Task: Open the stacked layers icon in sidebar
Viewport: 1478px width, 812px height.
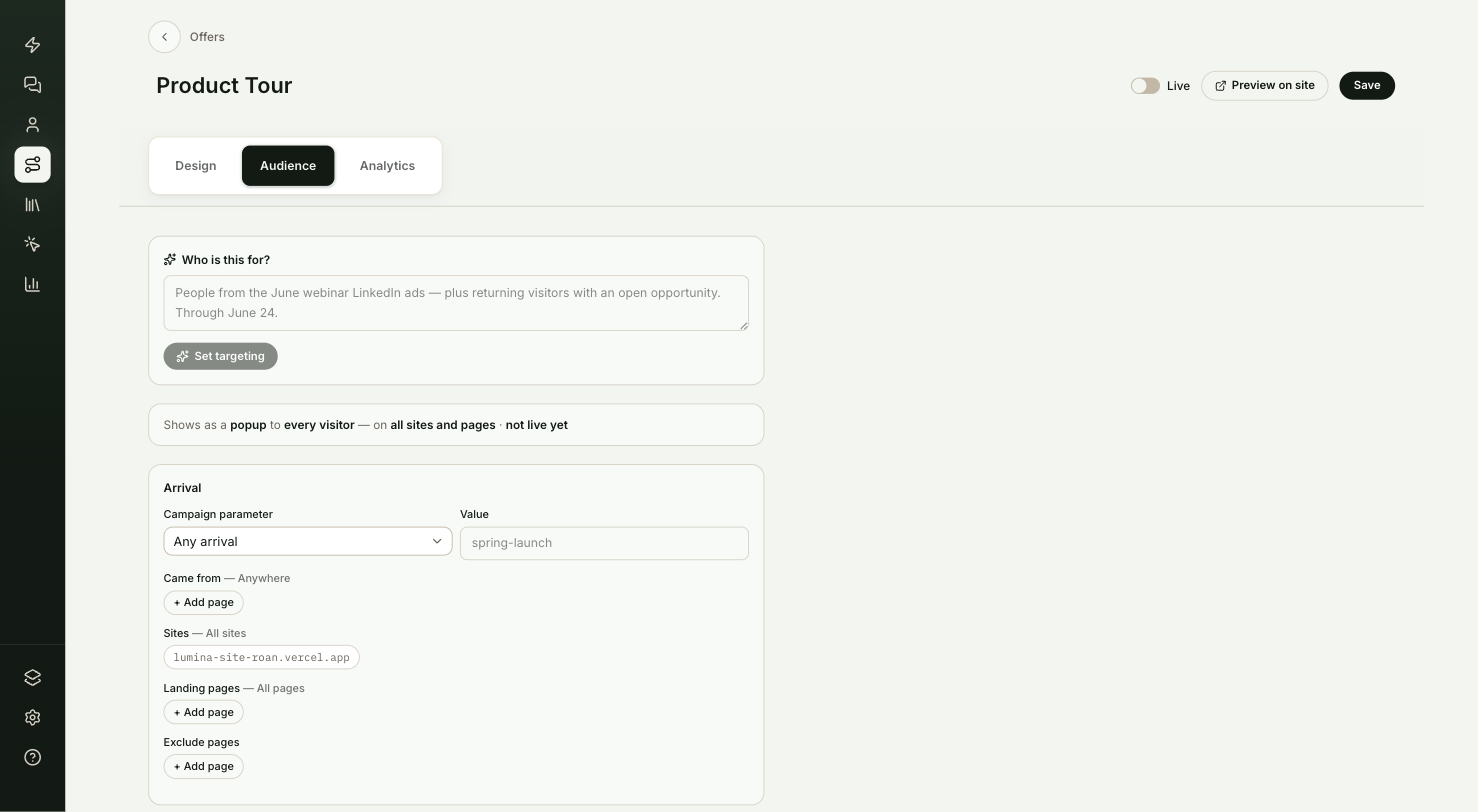Action: 32,678
